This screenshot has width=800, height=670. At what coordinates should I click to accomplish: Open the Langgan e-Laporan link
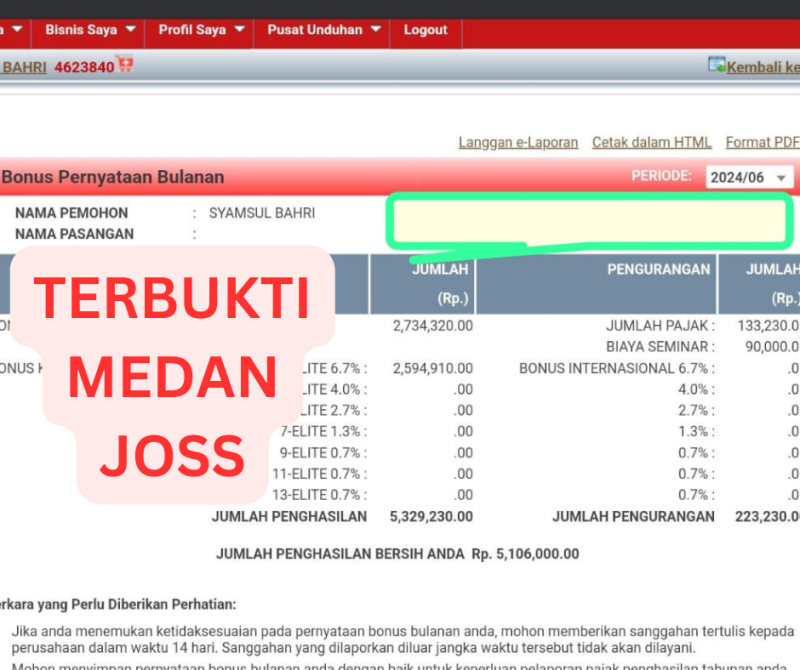[x=518, y=142]
